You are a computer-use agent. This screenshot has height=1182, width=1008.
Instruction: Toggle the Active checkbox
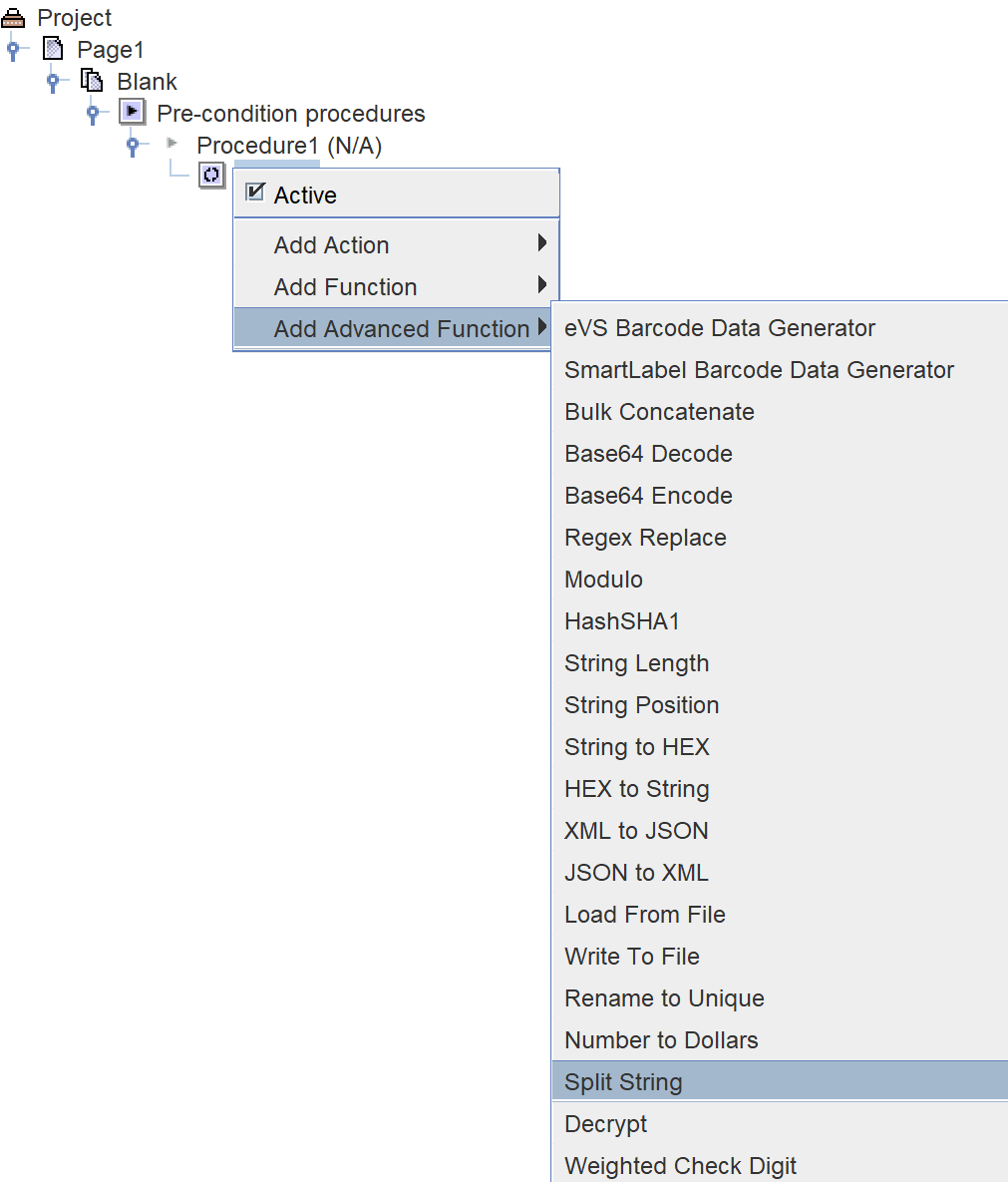coord(256,194)
